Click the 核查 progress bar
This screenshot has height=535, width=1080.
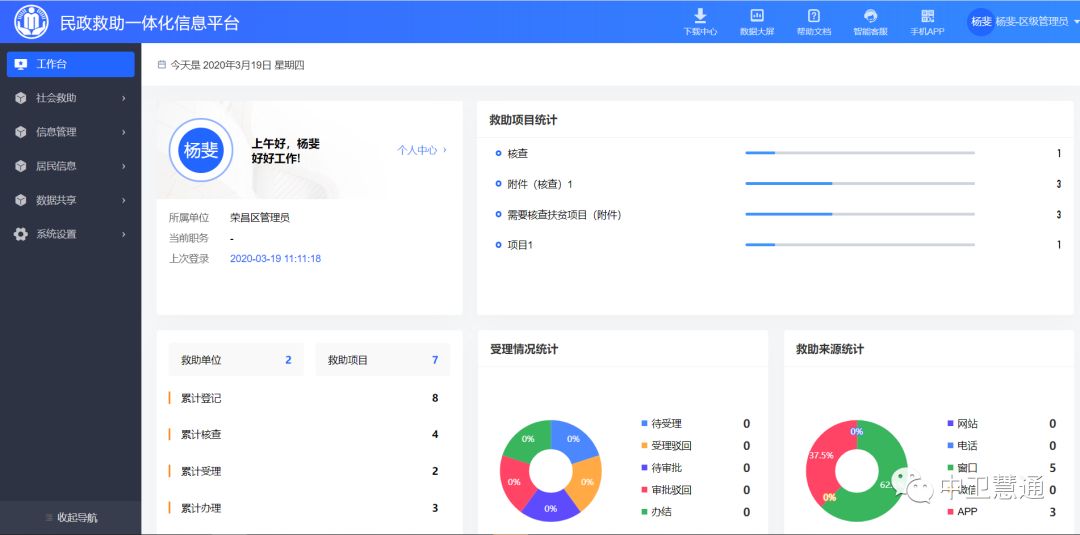[860, 153]
